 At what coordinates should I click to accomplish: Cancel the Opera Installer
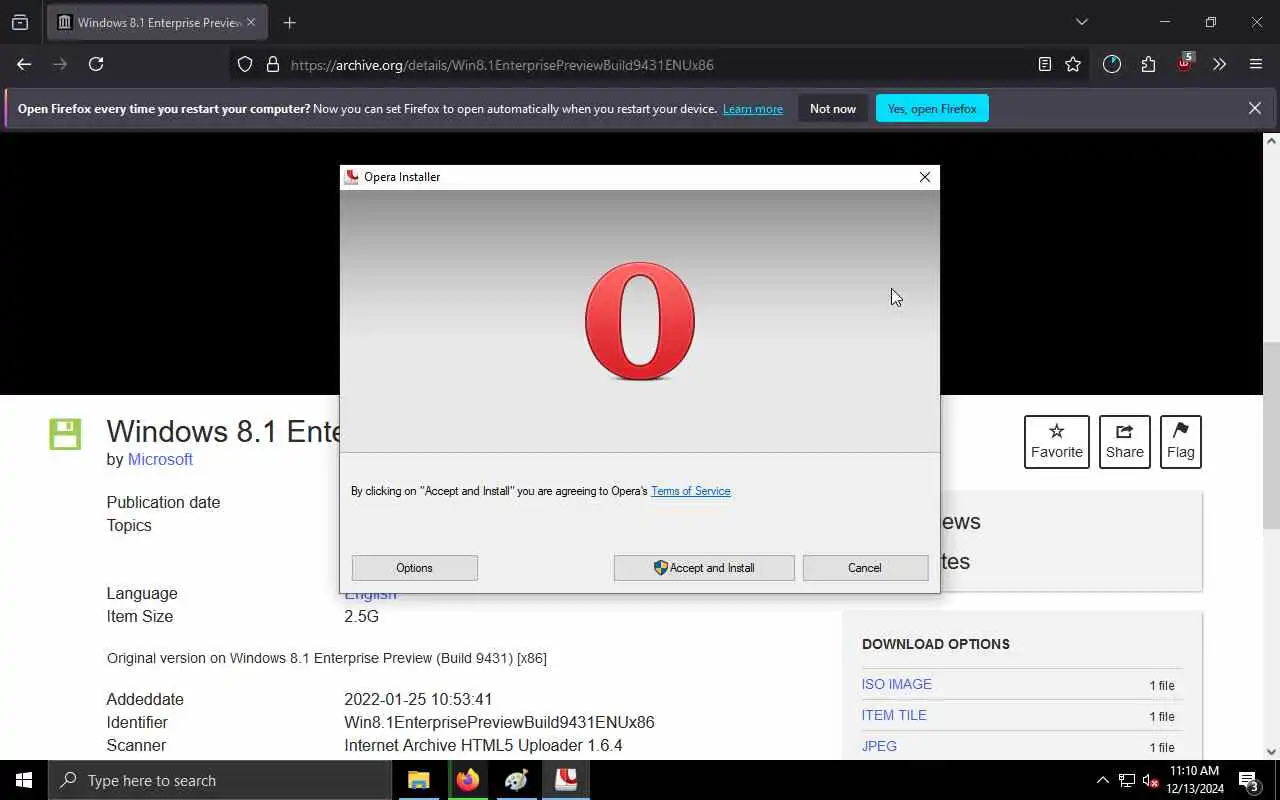(865, 568)
